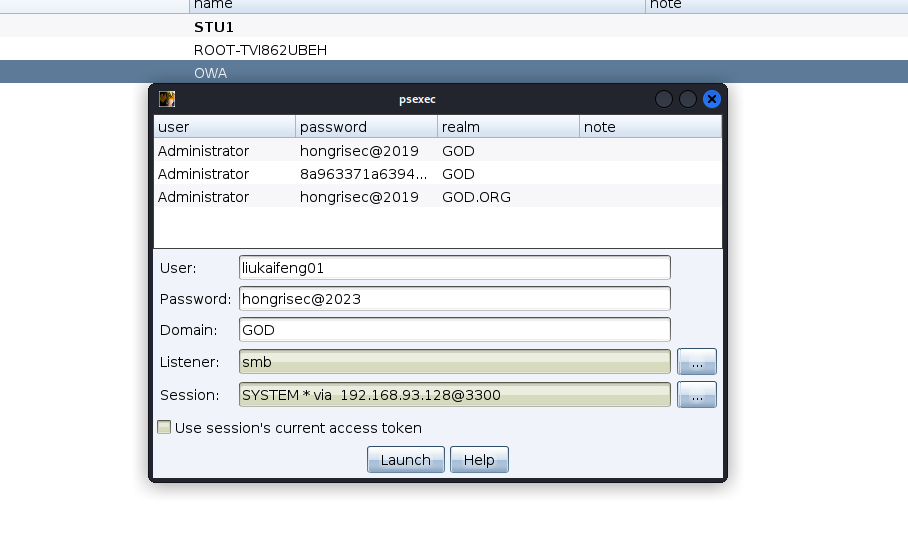
Task: Click the User field containing liukaifeng01
Action: tap(454, 268)
